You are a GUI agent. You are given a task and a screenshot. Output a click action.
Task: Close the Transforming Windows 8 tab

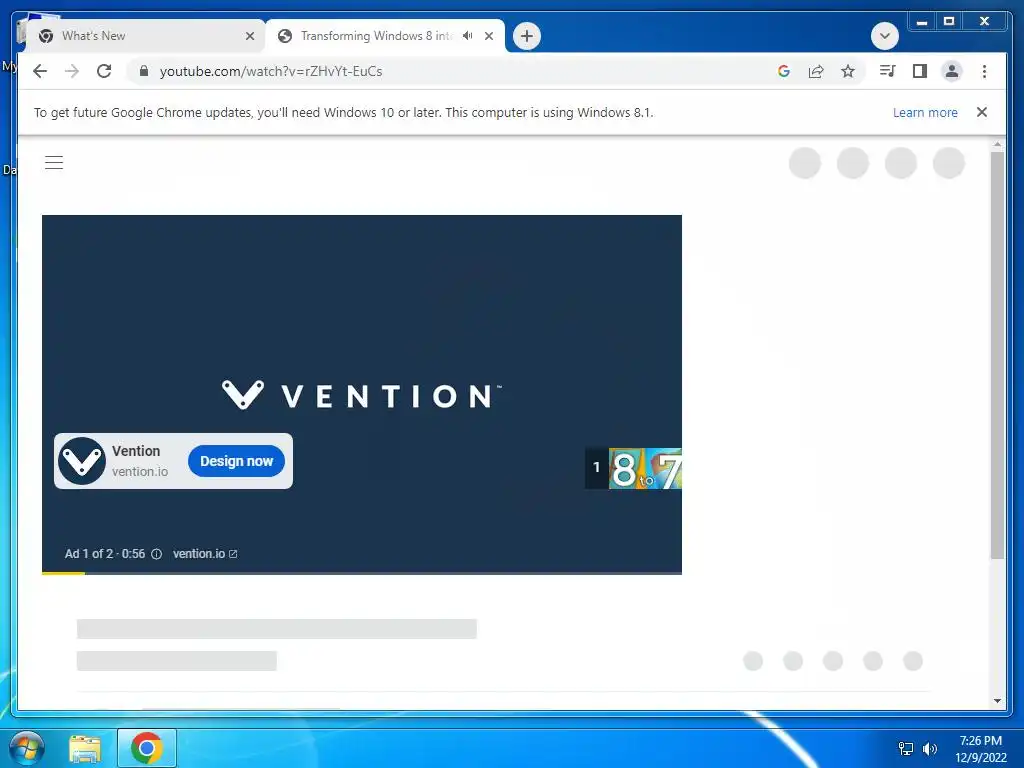[x=488, y=36]
